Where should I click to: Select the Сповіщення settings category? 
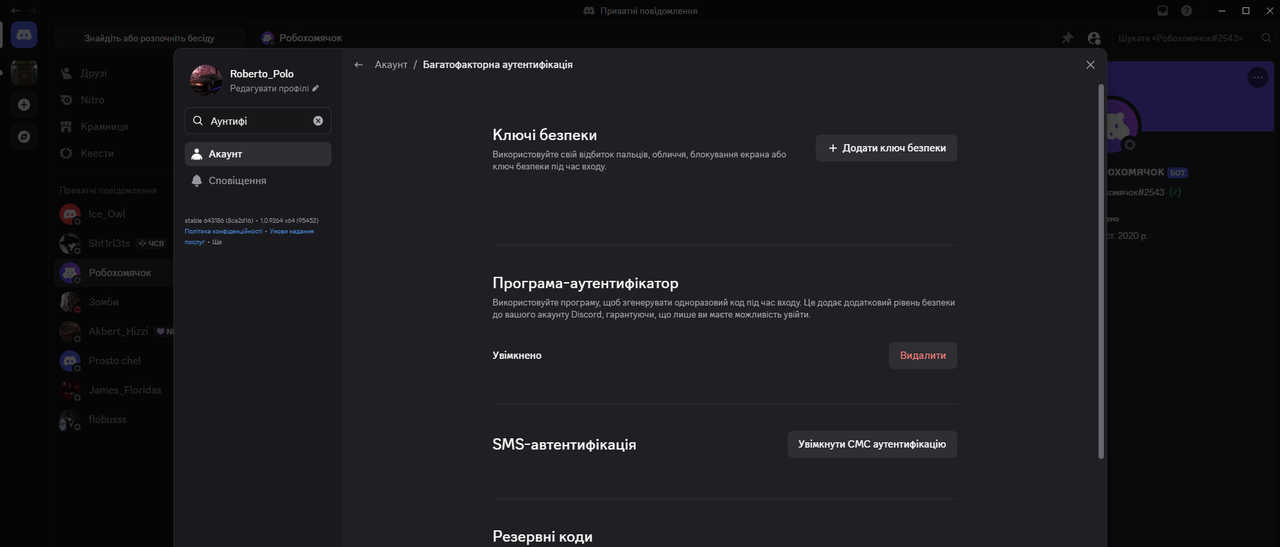pyautogui.click(x=258, y=181)
